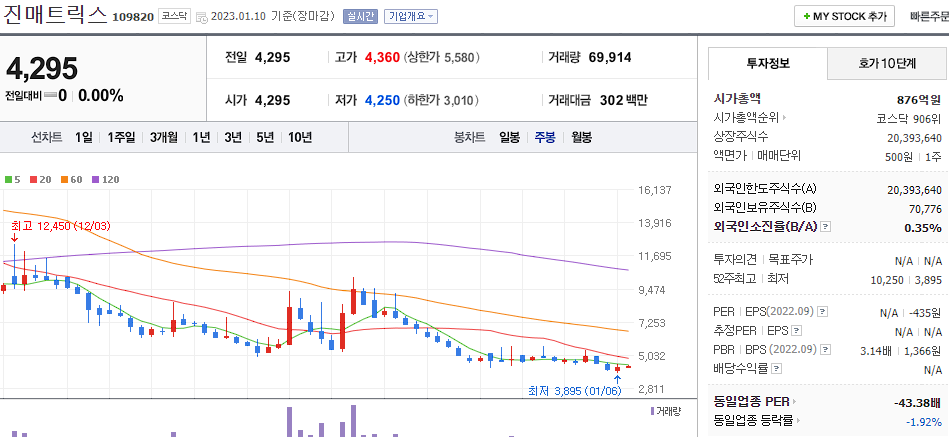Open help icon for 외국인소진율(B/A)
This screenshot has height=437, width=949.
(x=826, y=227)
